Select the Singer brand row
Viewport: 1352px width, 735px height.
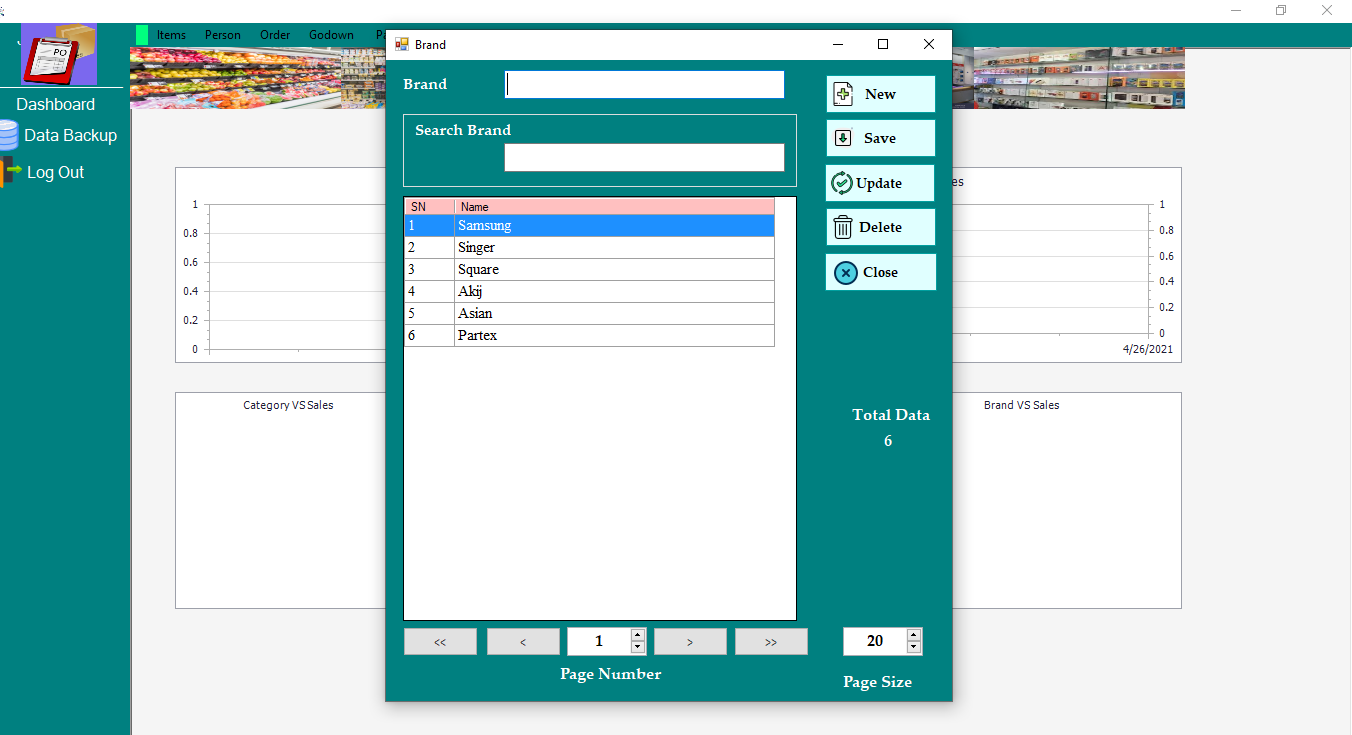pos(589,248)
